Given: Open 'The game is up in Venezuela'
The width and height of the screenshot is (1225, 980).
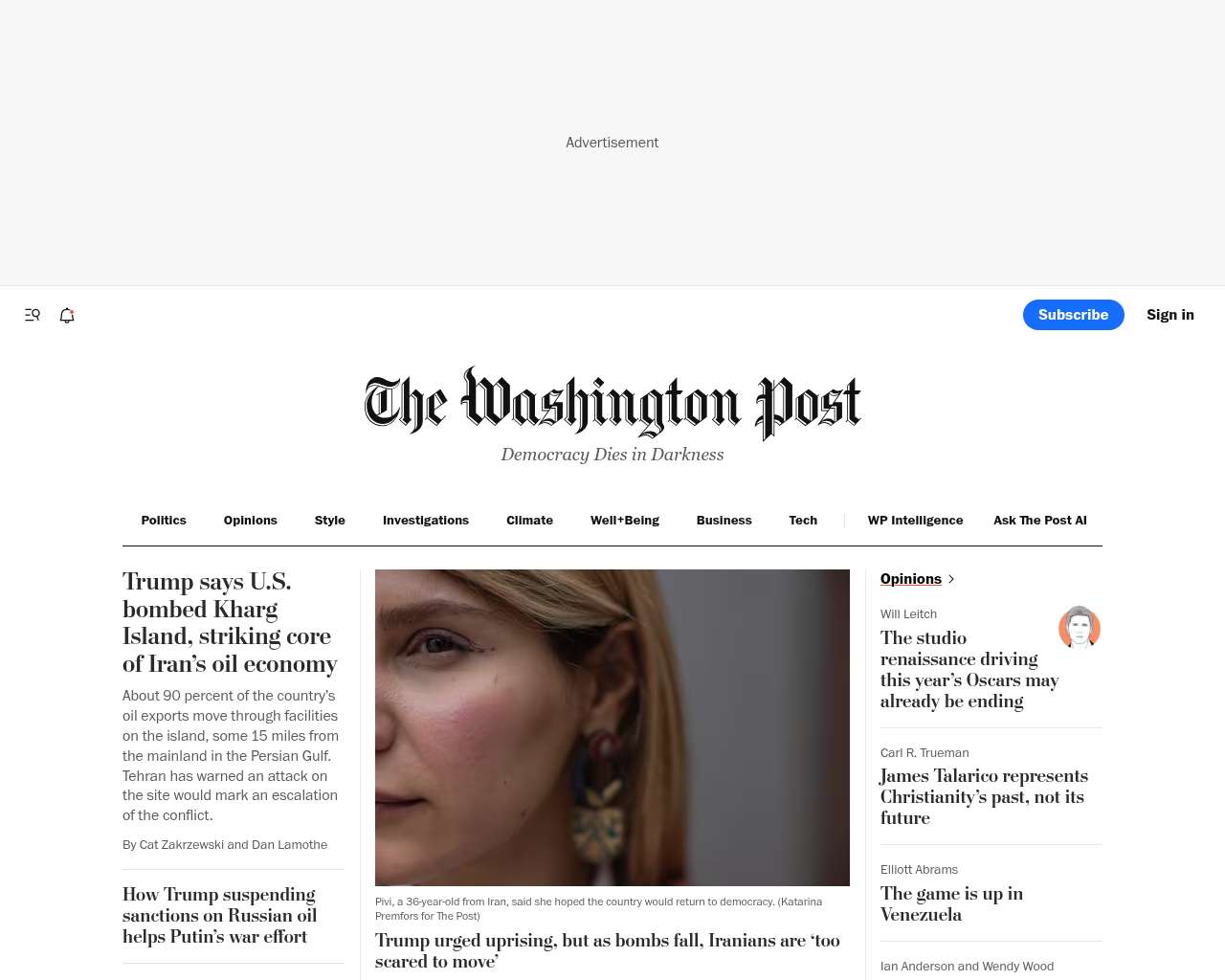Looking at the screenshot, I should pyautogui.click(x=951, y=903).
